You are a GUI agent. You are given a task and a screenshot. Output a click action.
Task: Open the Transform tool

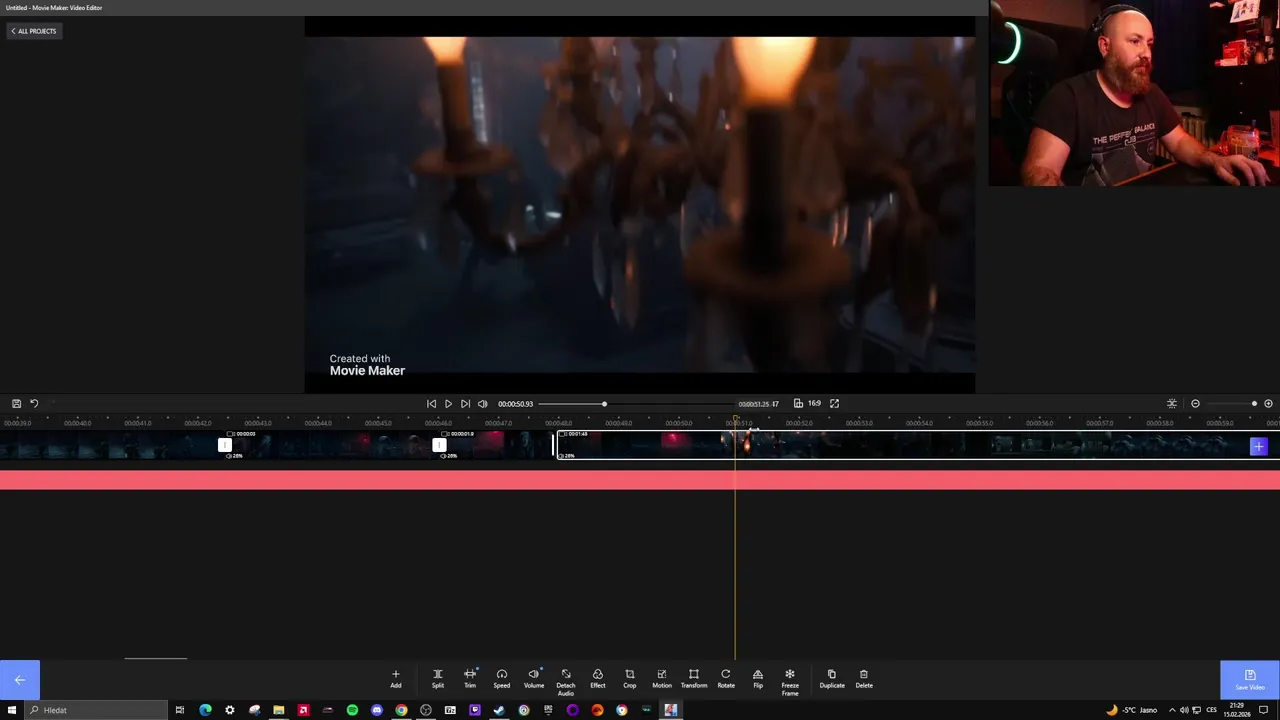tap(694, 678)
